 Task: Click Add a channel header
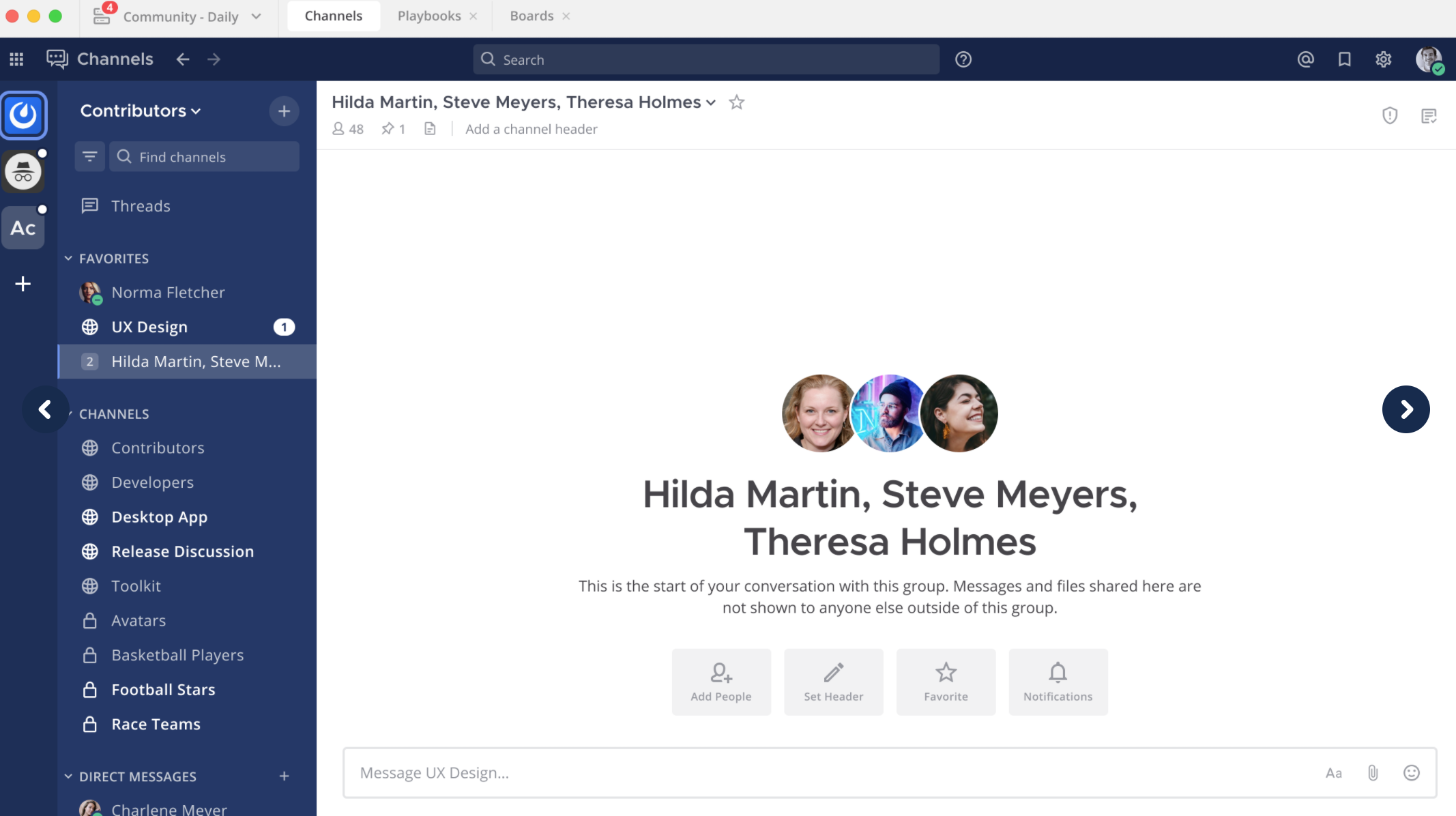531,128
